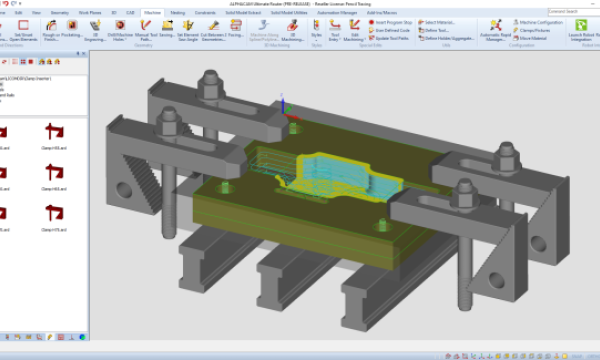Open the Constraints tab
The image size is (600, 360).
click(205, 13)
